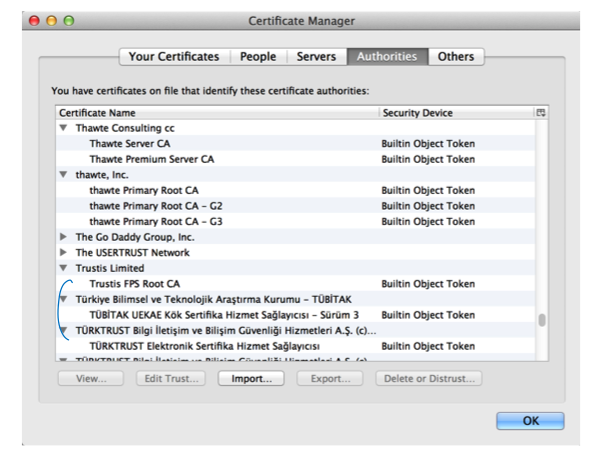This screenshot has width=600, height=450.
Task: Collapse the Türkiye Bilimsel ve Teknolojik group
Action: (64, 299)
